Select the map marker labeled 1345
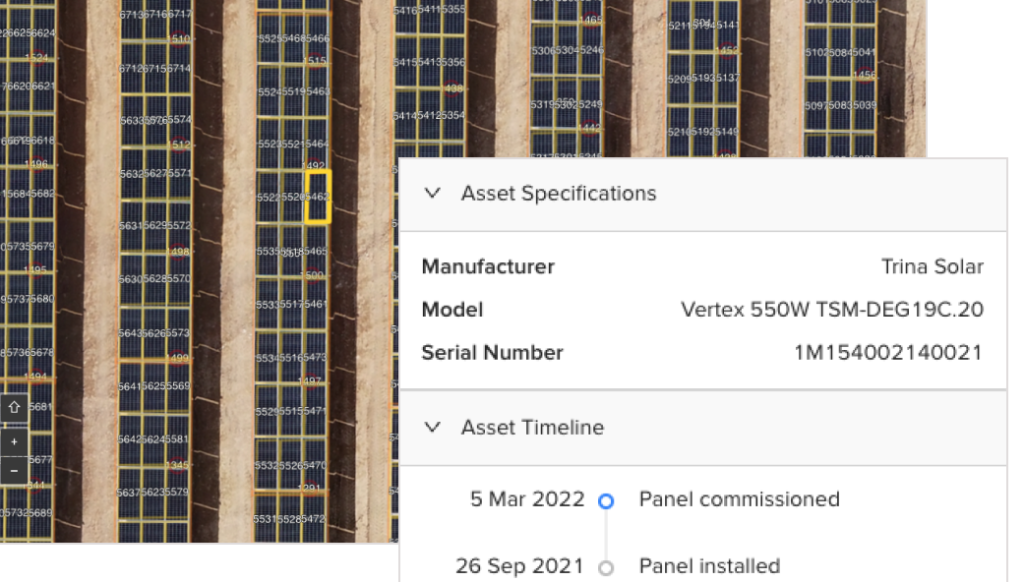Image resolution: width=1024 pixels, height=582 pixels. pyautogui.click(x=177, y=465)
